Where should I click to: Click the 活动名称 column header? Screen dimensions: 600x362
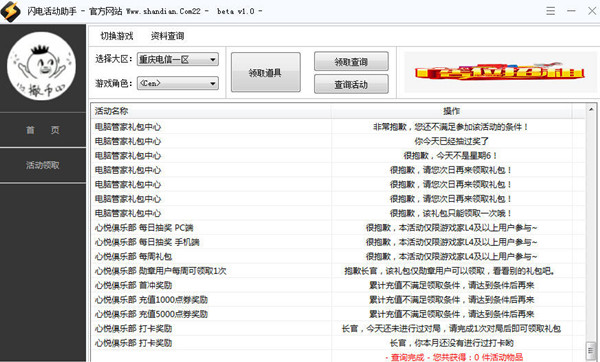click(x=211, y=111)
